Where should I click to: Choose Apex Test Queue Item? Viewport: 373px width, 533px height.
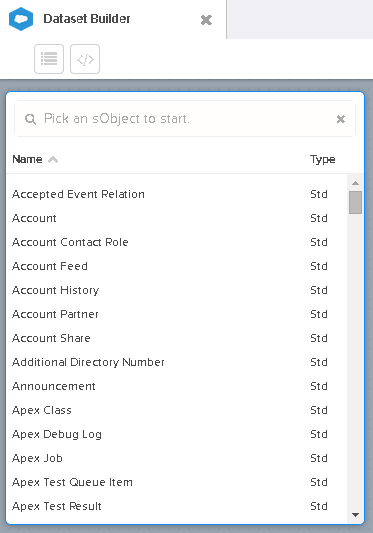176,482
